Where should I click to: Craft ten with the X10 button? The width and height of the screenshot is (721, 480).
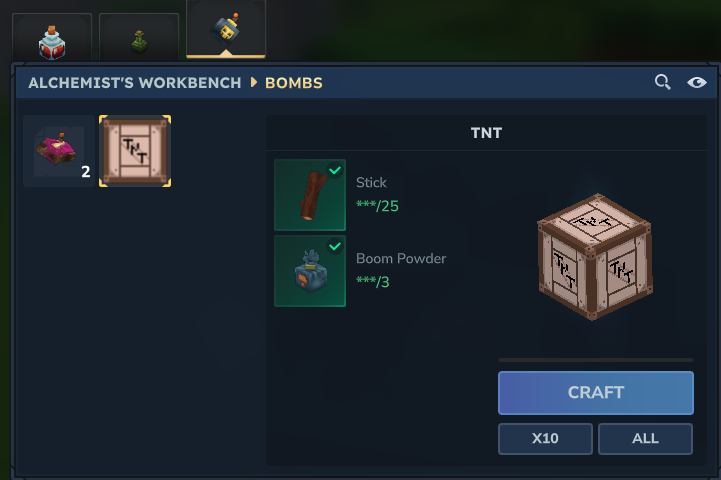point(545,439)
